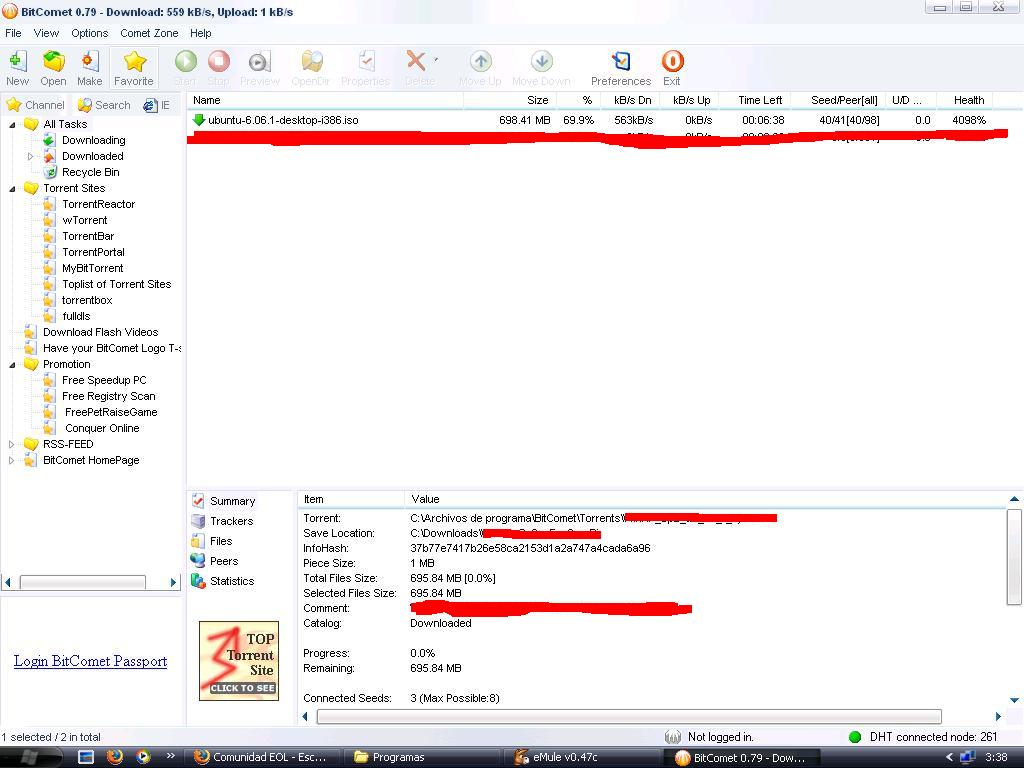Sort task list by Name column
Image resolution: width=1024 pixels, height=768 pixels.
tap(325, 101)
